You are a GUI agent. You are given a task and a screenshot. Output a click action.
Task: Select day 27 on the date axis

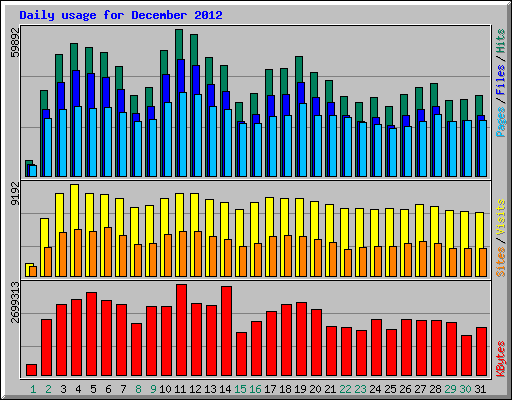point(420,389)
